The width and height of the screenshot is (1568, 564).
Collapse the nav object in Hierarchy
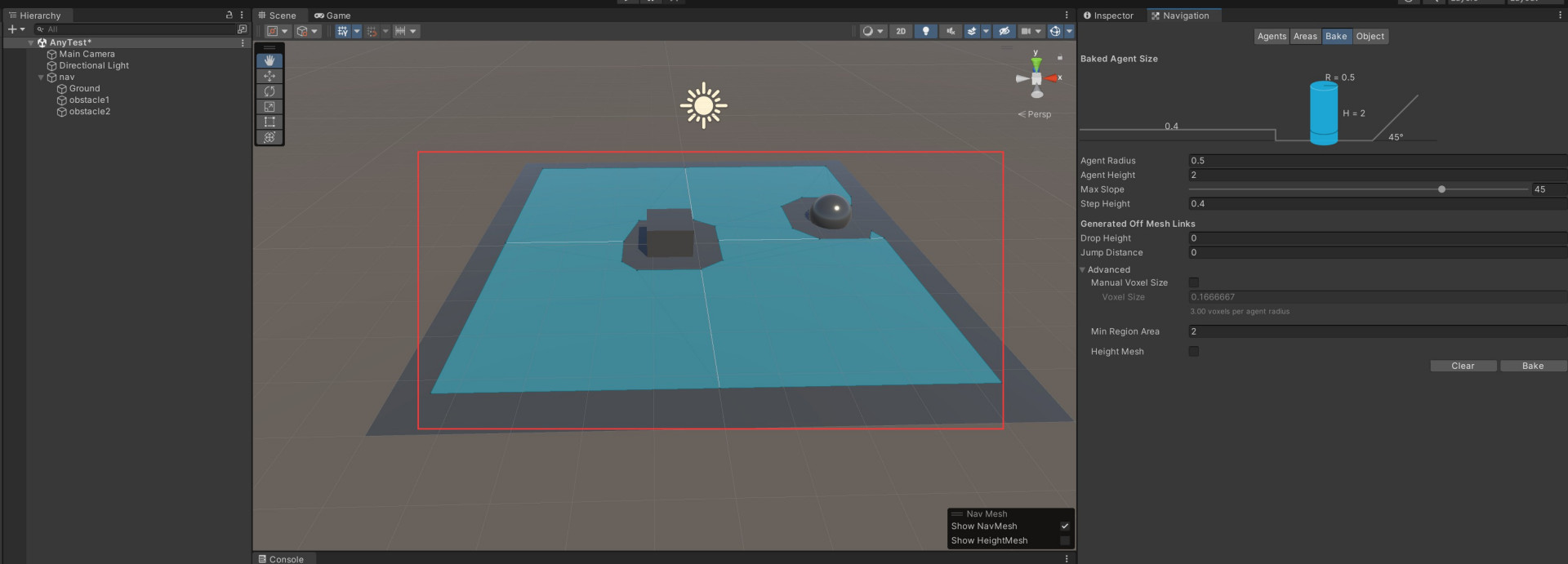41,78
